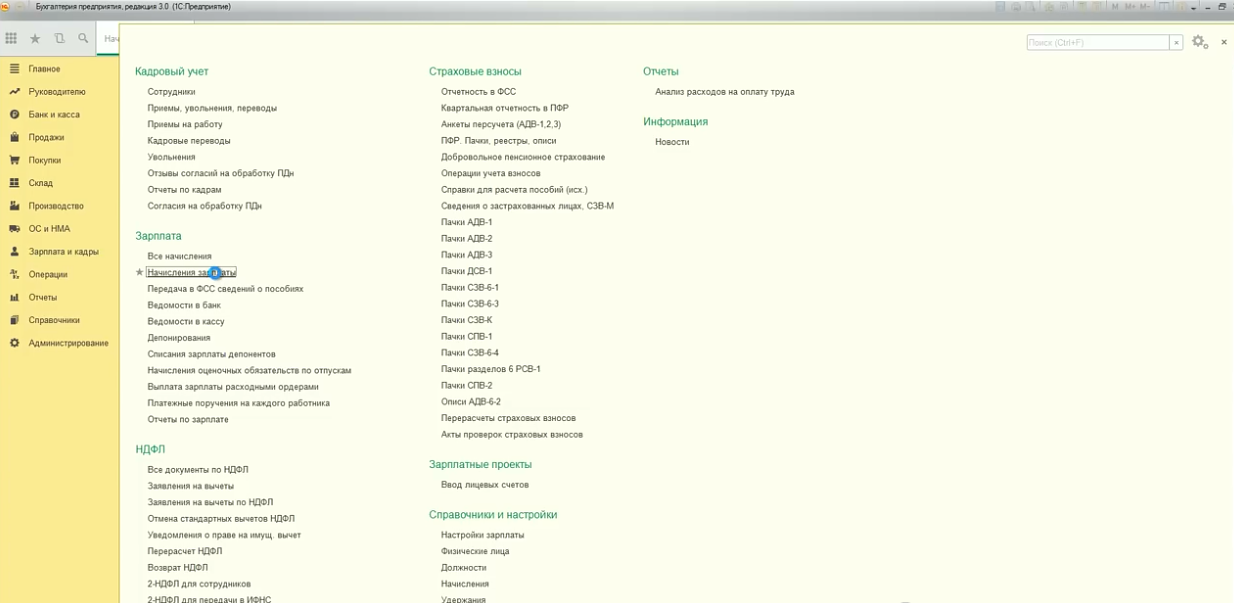1234x603 pixels.
Task: Open the title bar dropdown arrow menu
Action: (1194, 6)
